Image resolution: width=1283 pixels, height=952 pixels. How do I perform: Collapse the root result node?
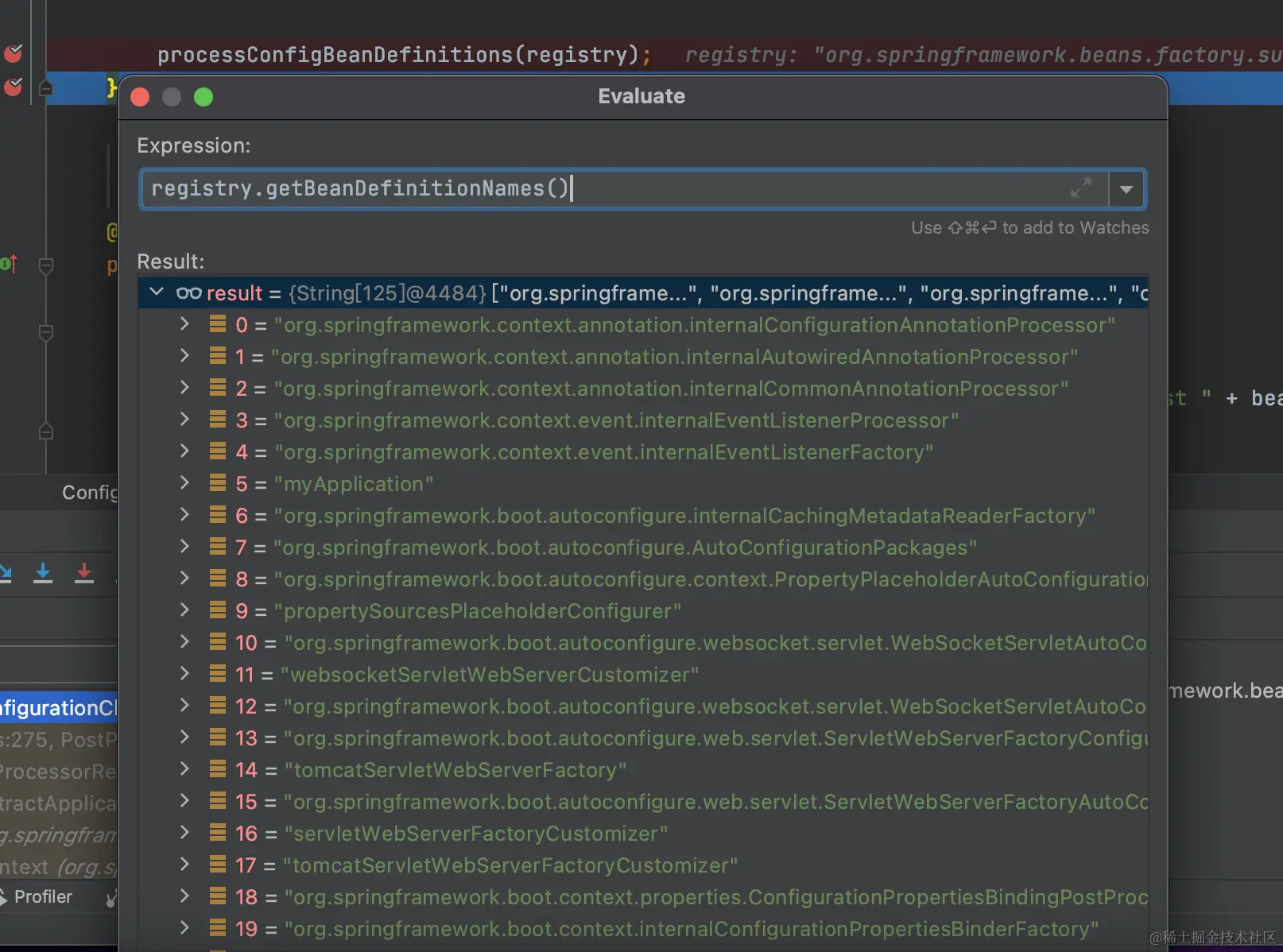(x=157, y=292)
